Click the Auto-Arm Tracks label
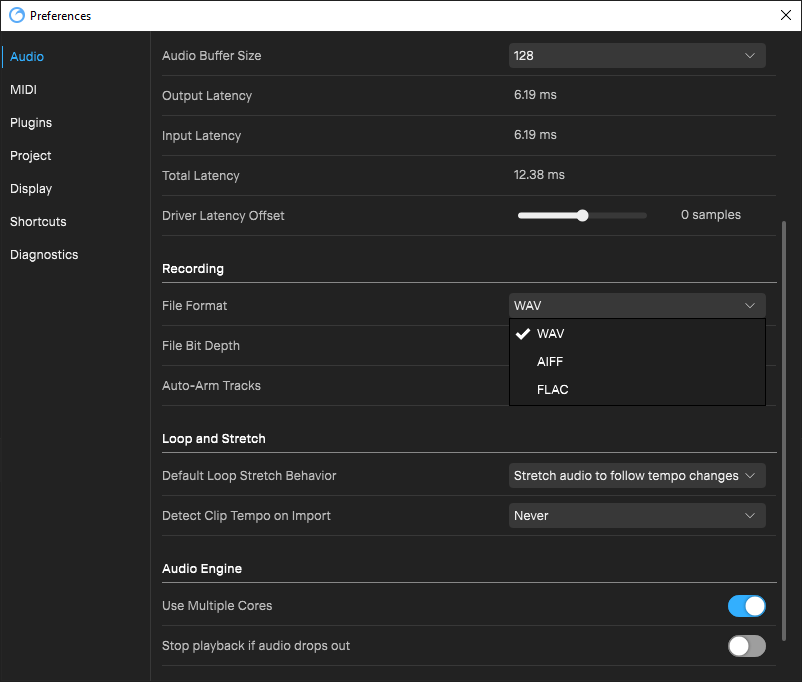The width and height of the screenshot is (802, 682). (211, 385)
